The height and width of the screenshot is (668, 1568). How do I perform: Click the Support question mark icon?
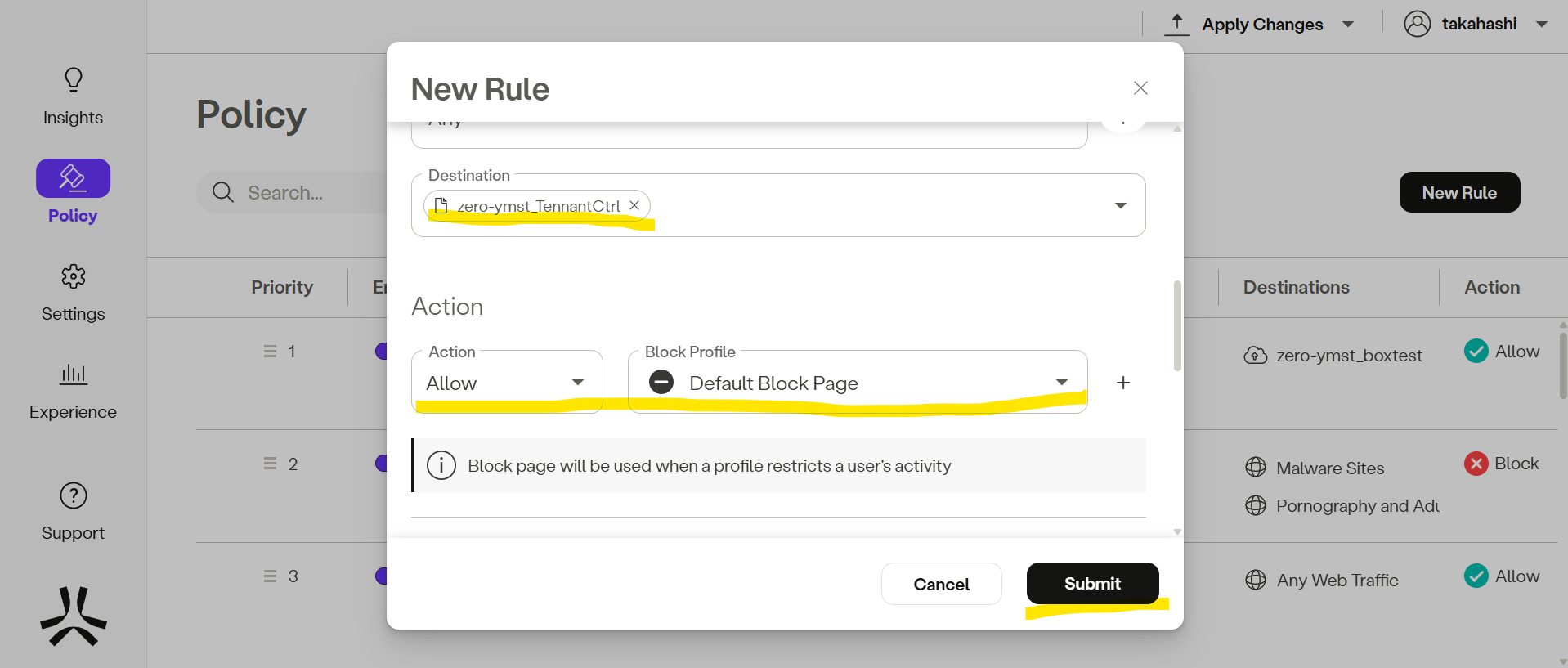tap(74, 495)
